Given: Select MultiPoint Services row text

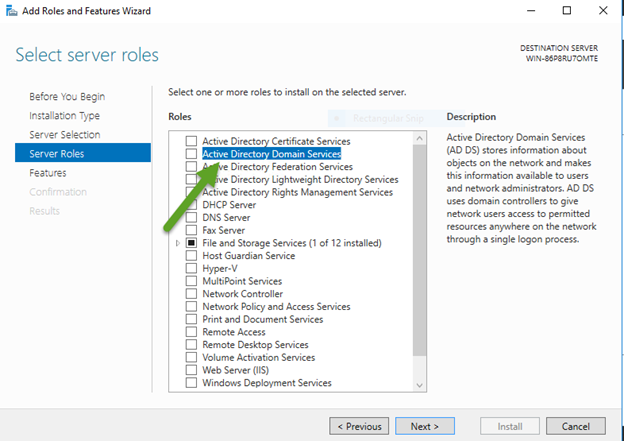Looking at the screenshot, I should tap(242, 281).
